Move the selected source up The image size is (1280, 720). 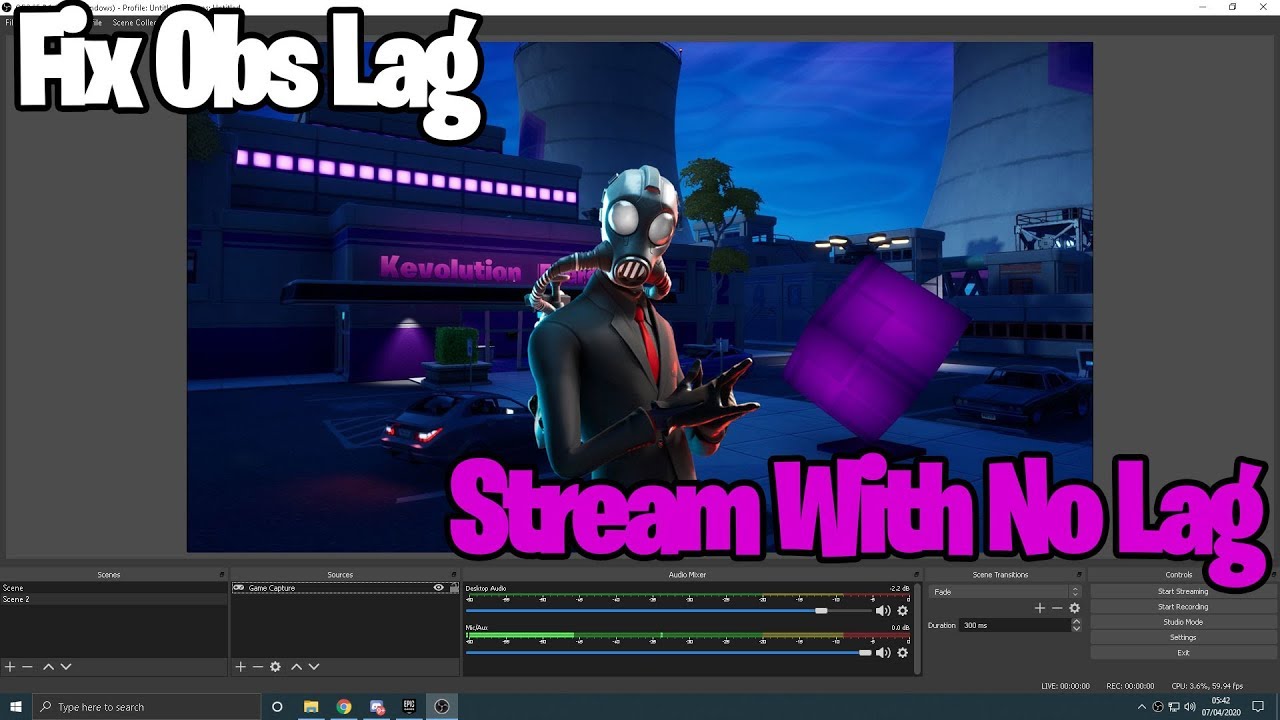coord(296,667)
